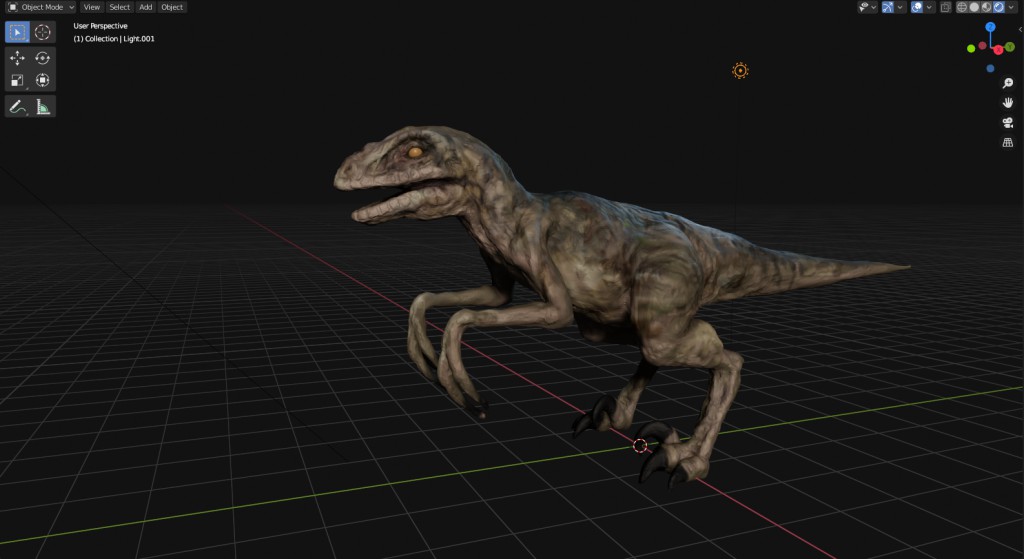Click the blue Z axis gizmo ball
The width and height of the screenshot is (1024, 559).
(x=990, y=28)
